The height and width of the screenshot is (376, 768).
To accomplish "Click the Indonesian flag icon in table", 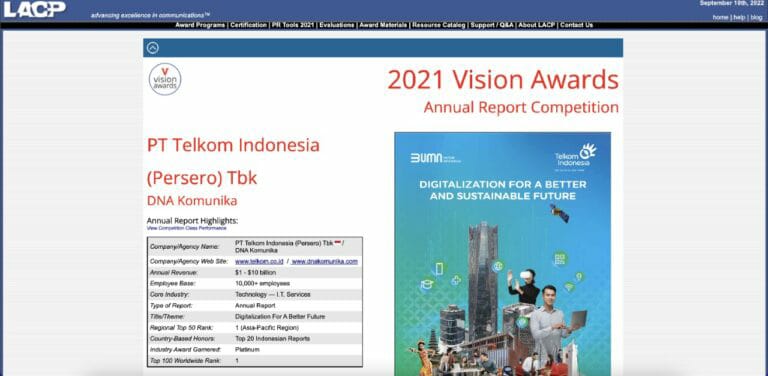I will (337, 243).
